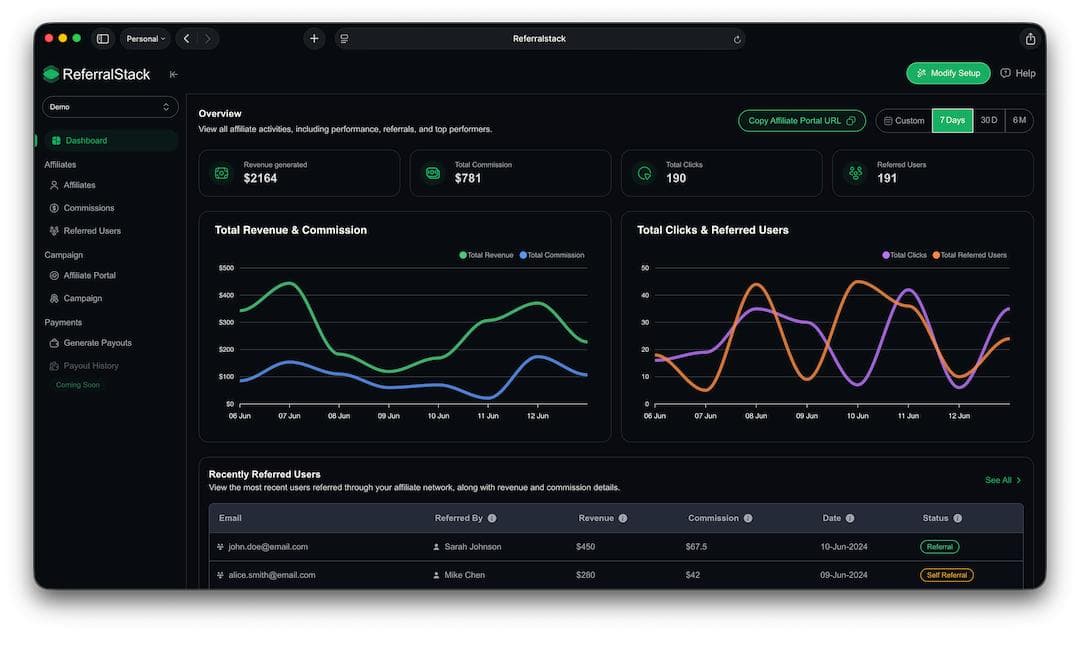Image resolution: width=1080 pixels, height=656 pixels.
Task: Select the 7 Days range
Action: coord(953,121)
